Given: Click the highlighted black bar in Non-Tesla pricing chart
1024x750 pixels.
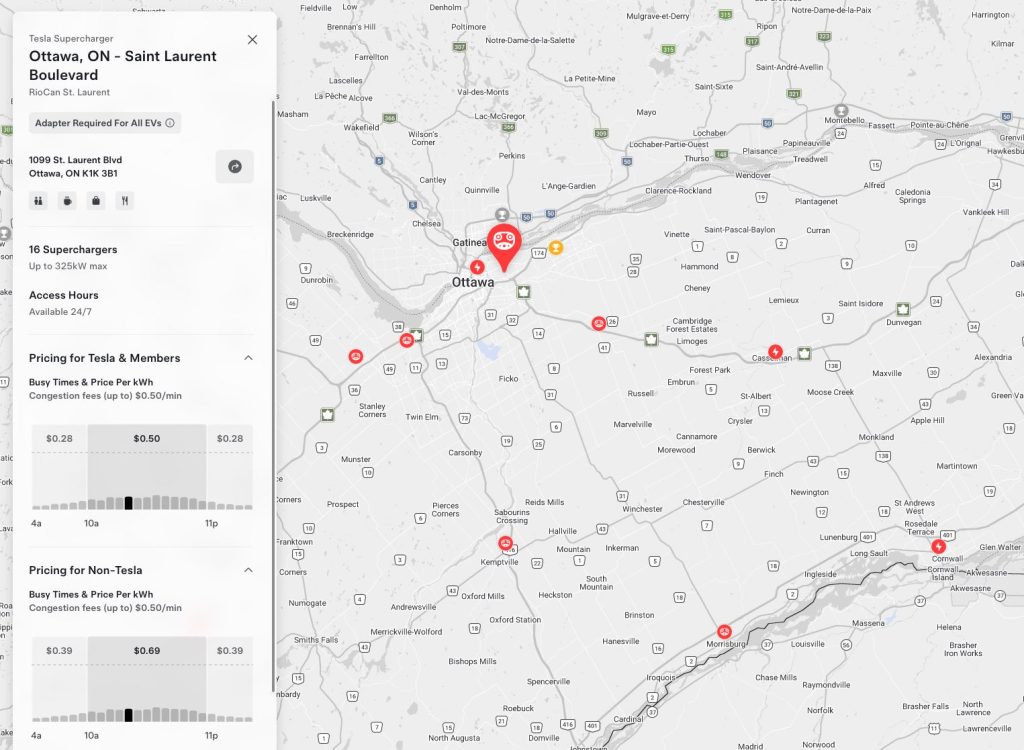Looking at the screenshot, I should click(129, 715).
